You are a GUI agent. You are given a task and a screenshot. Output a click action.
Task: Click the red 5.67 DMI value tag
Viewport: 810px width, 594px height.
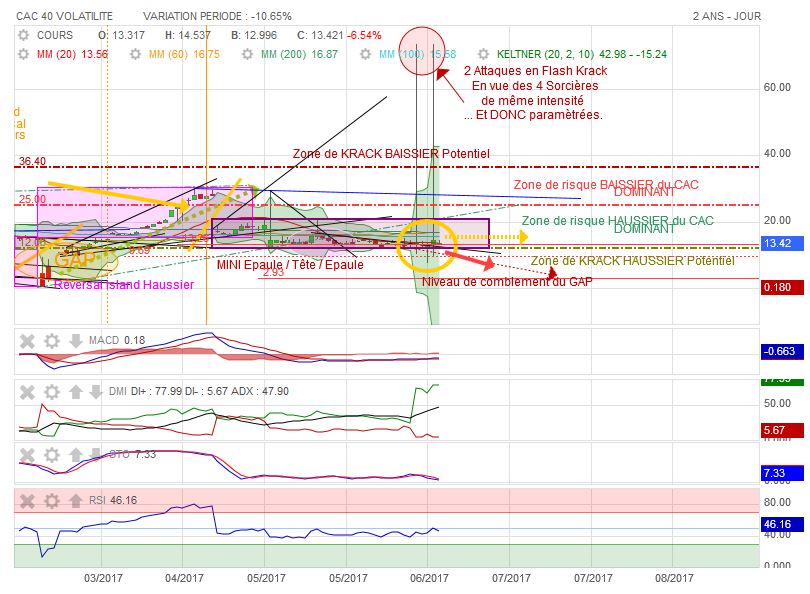pos(782,430)
